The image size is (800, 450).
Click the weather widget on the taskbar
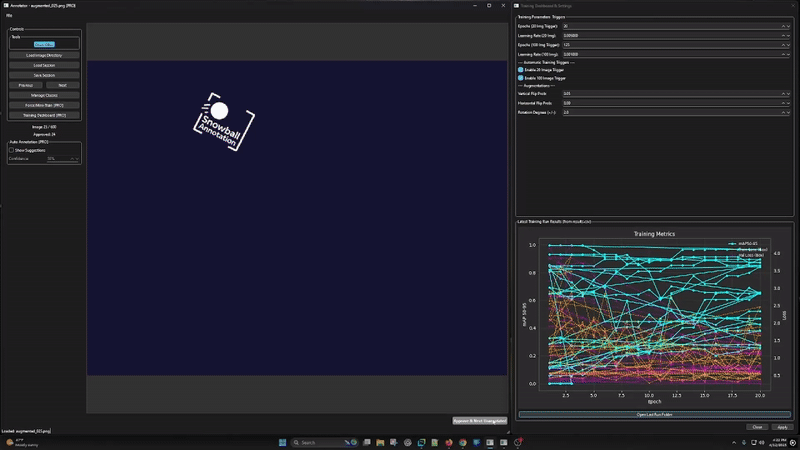coord(22,442)
